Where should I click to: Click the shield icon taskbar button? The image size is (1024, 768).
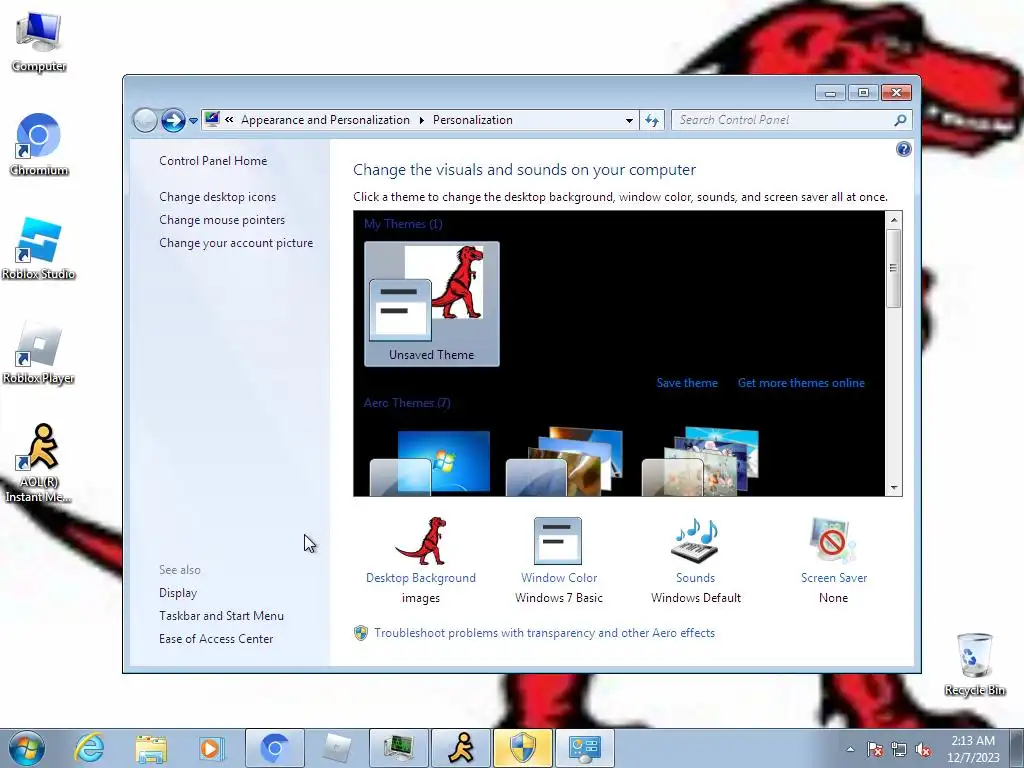click(522, 748)
